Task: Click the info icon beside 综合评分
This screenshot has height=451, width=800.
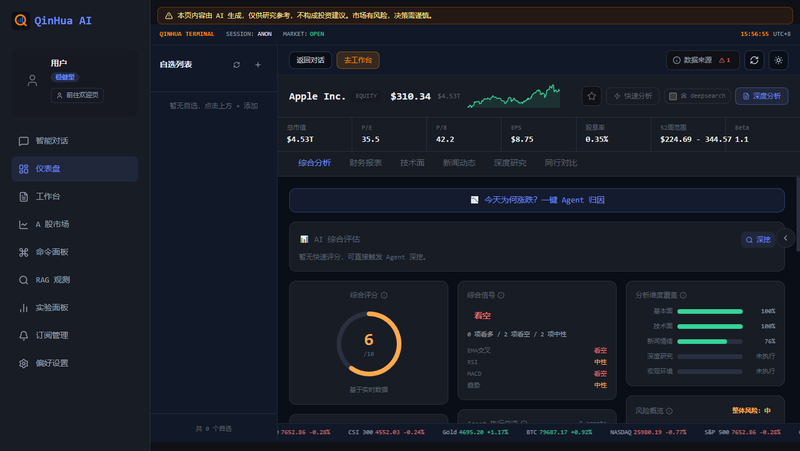Action: pyautogui.click(x=384, y=295)
